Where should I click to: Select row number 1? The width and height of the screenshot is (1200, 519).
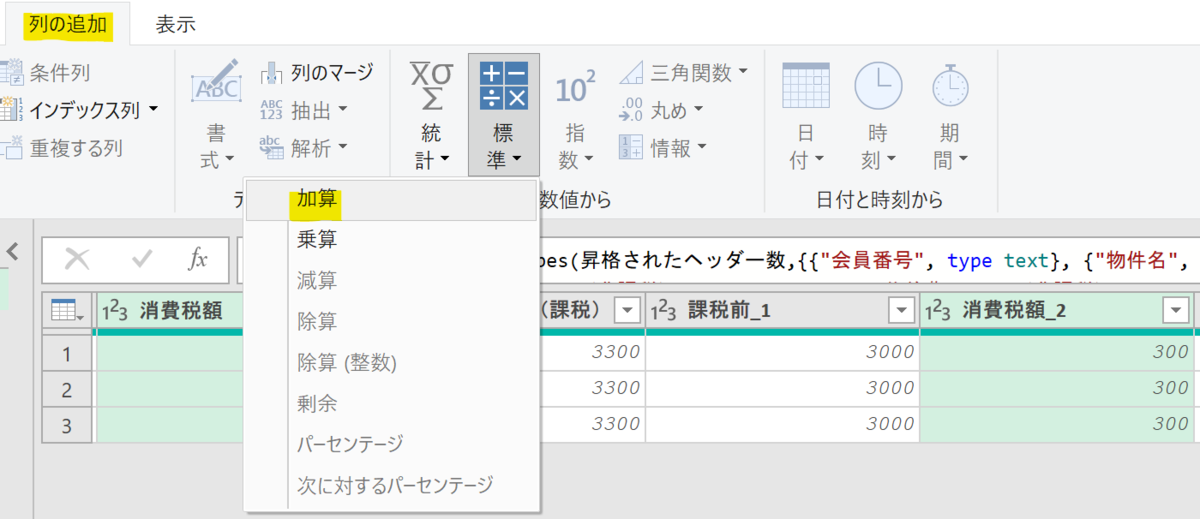[x=69, y=352]
